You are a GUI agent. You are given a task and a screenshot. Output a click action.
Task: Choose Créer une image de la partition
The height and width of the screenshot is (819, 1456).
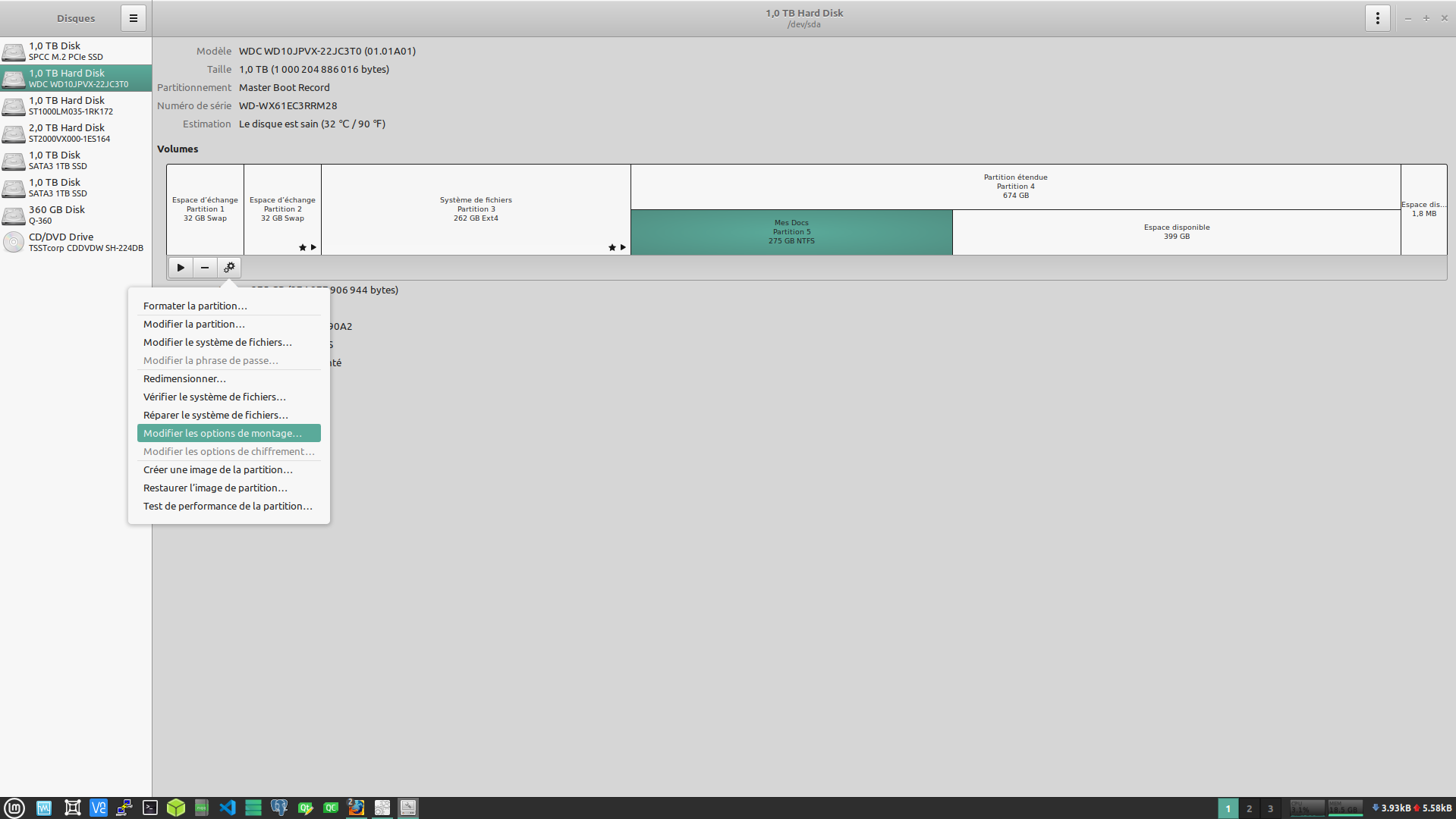(218, 469)
